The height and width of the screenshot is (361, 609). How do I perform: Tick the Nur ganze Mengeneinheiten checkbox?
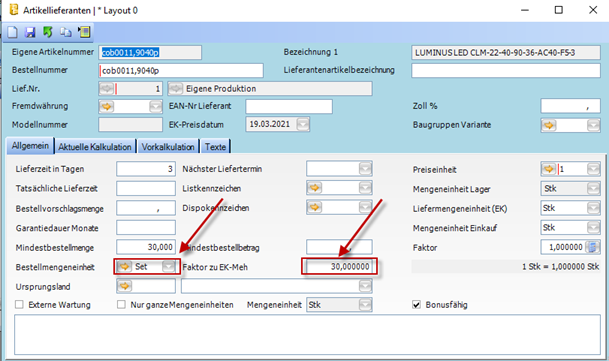(121, 304)
